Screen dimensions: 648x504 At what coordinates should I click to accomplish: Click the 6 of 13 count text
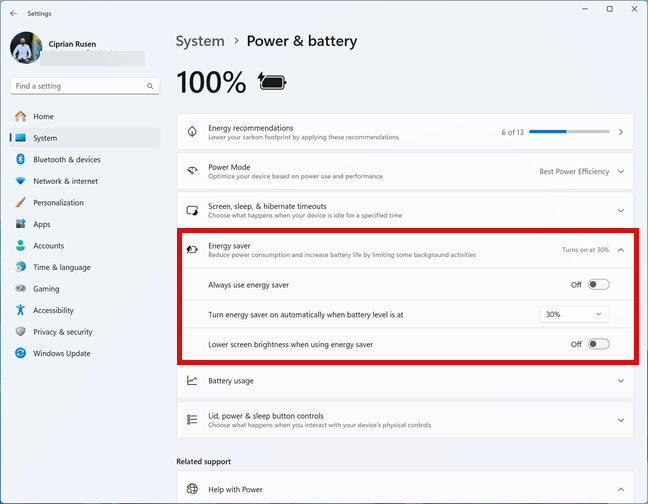(512, 132)
